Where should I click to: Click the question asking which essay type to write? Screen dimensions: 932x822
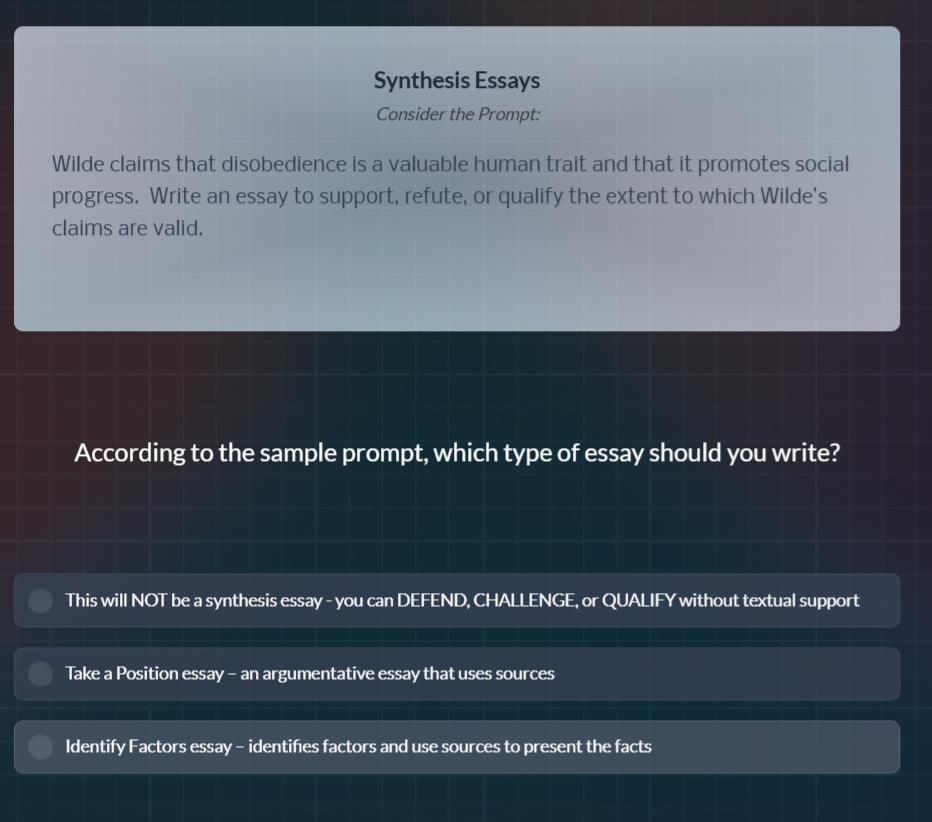pyautogui.click(x=456, y=452)
